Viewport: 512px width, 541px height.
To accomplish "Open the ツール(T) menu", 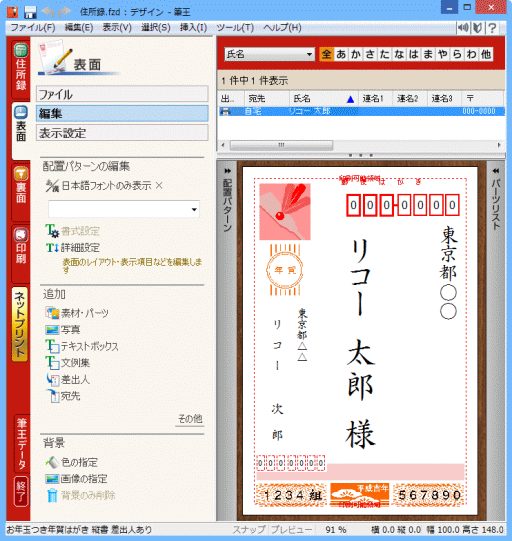I will [235, 28].
